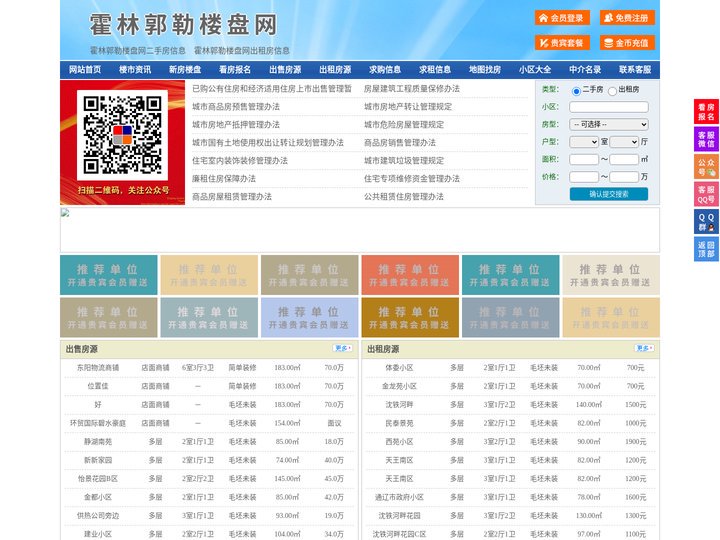Open 环贸国际碧水豪庭 sale listing
The height and width of the screenshot is (540, 720).
98,423
